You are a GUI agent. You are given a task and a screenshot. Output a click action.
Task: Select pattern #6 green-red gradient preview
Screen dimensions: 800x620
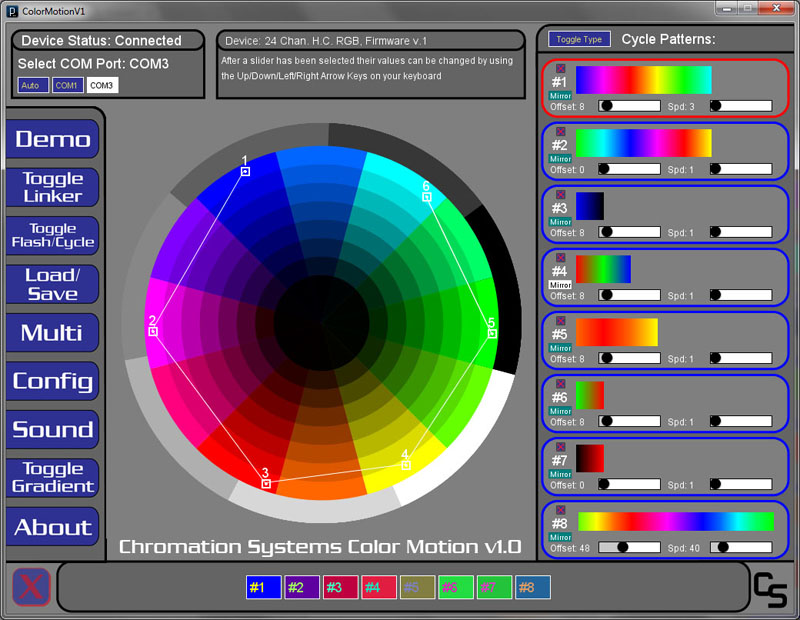point(590,395)
